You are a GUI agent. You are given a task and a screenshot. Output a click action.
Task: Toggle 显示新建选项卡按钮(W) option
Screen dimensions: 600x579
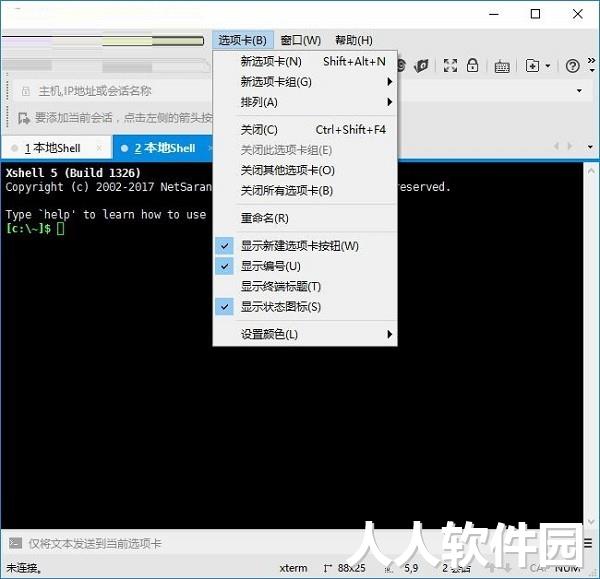coord(305,246)
